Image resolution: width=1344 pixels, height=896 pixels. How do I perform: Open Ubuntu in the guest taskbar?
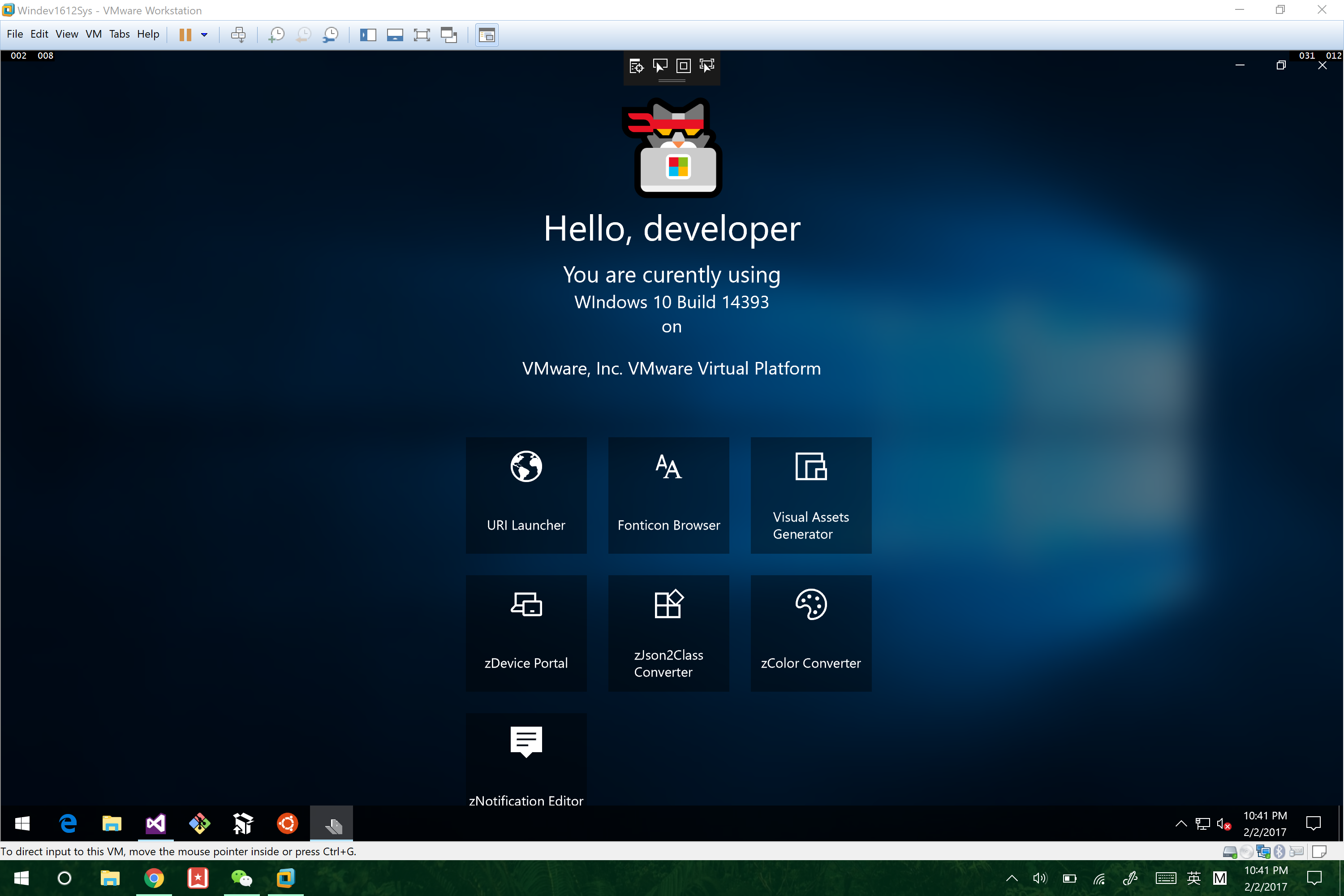(x=288, y=823)
